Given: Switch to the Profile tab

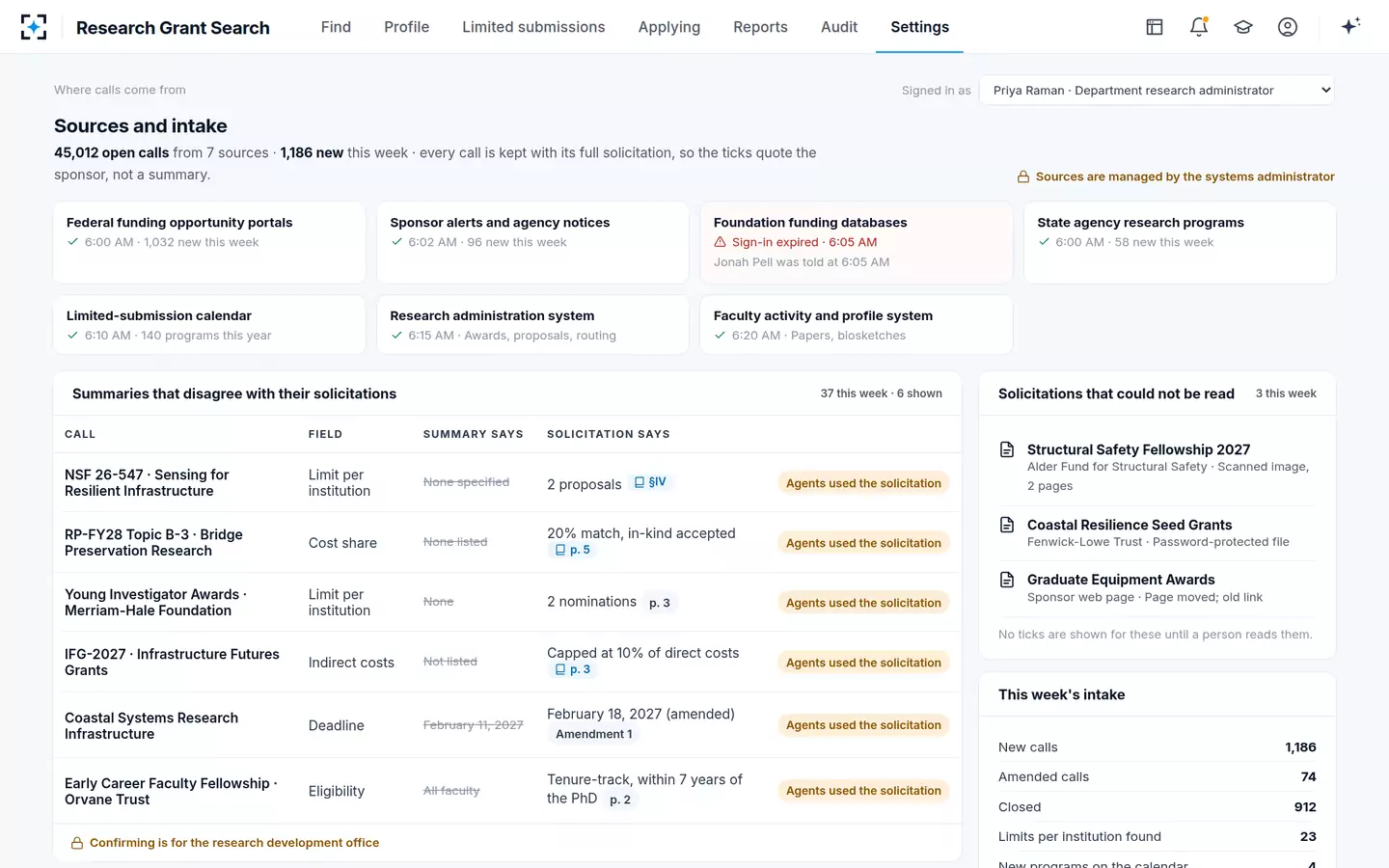Looking at the screenshot, I should [x=406, y=27].
